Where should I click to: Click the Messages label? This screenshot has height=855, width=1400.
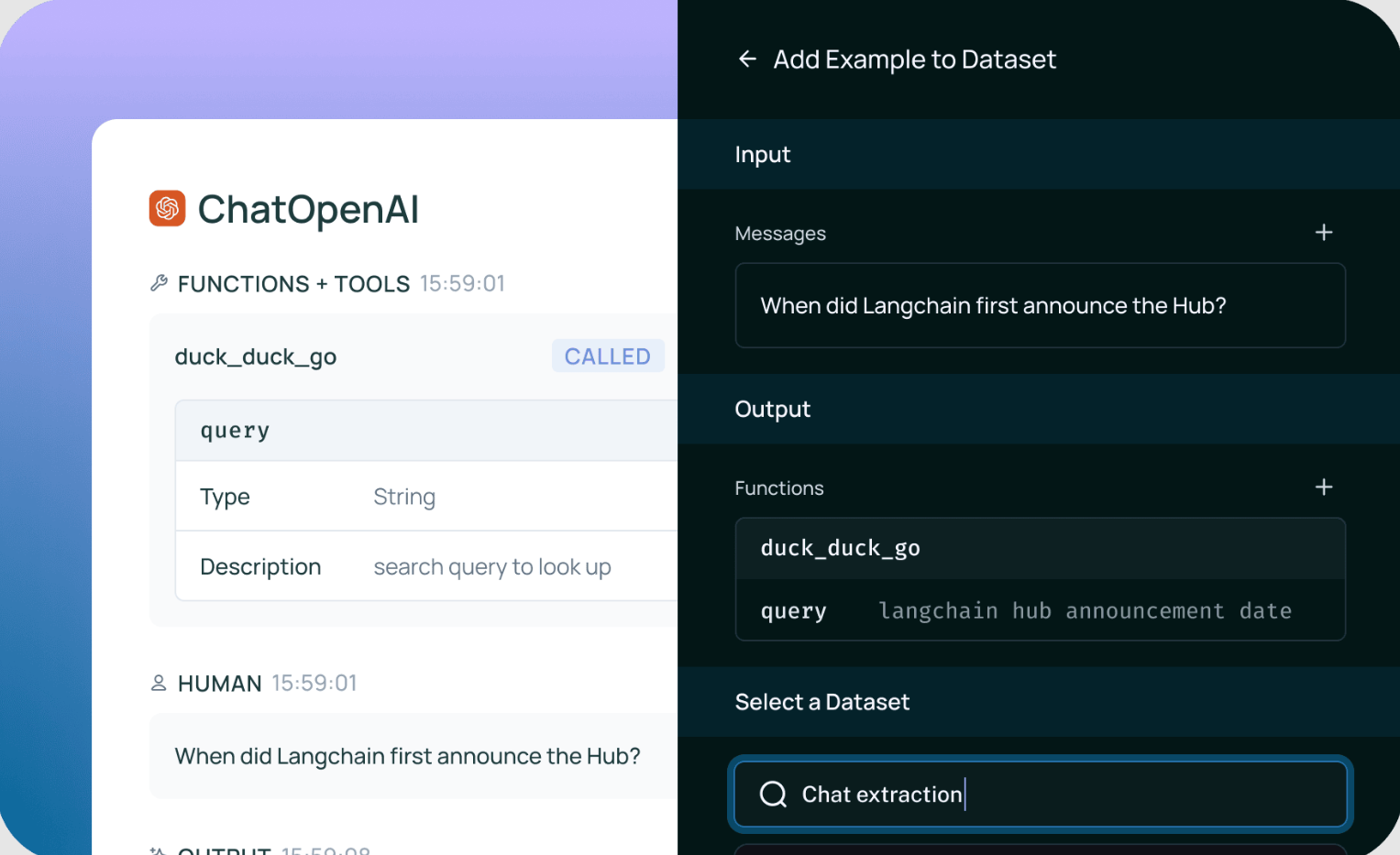[x=780, y=234]
